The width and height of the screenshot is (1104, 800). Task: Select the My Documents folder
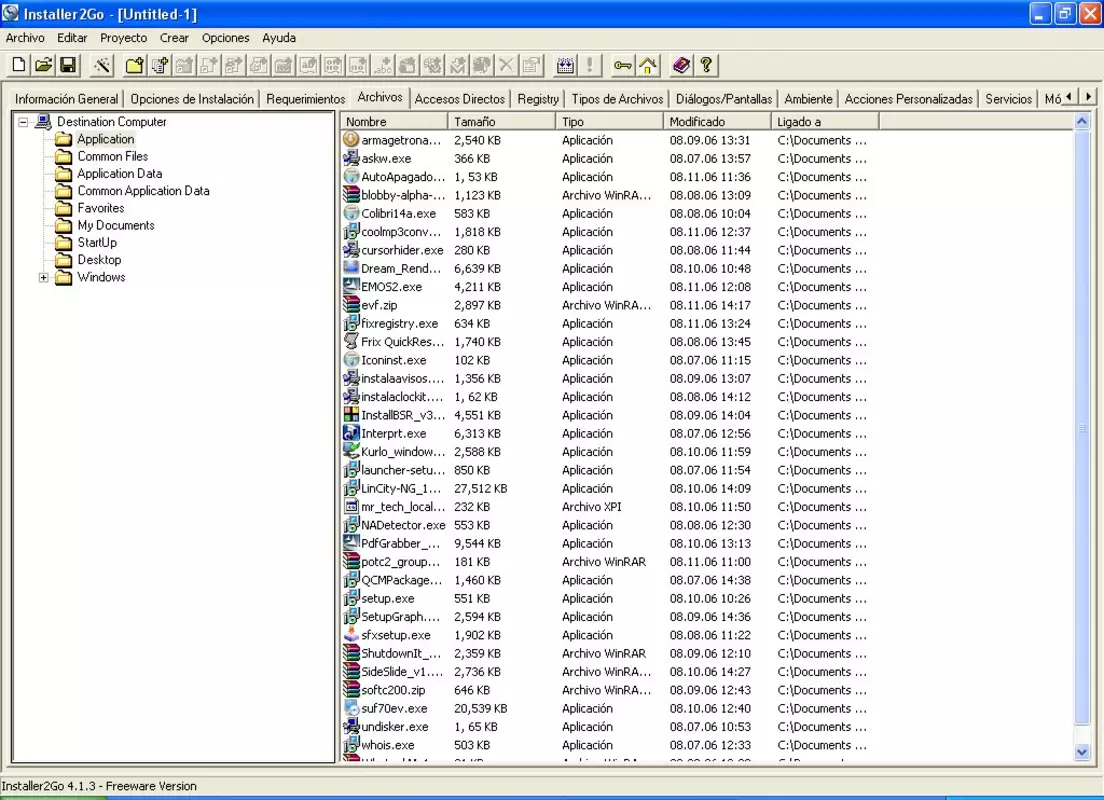click(116, 225)
